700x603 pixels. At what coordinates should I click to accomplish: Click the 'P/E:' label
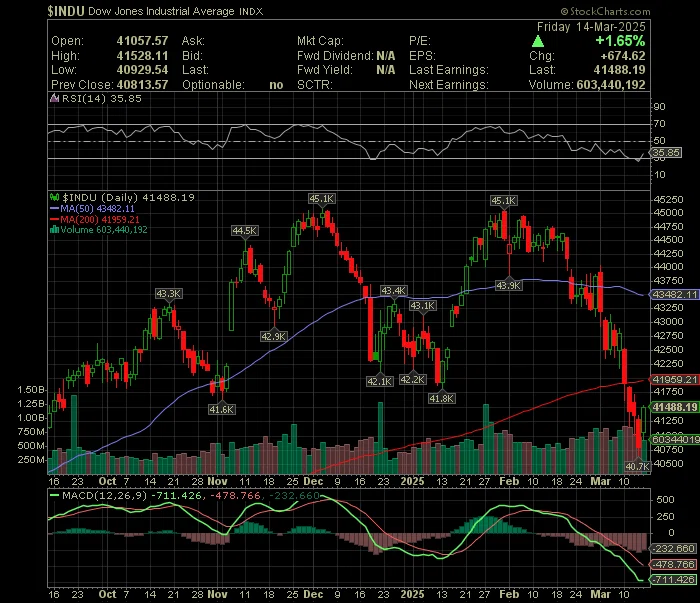[420, 41]
